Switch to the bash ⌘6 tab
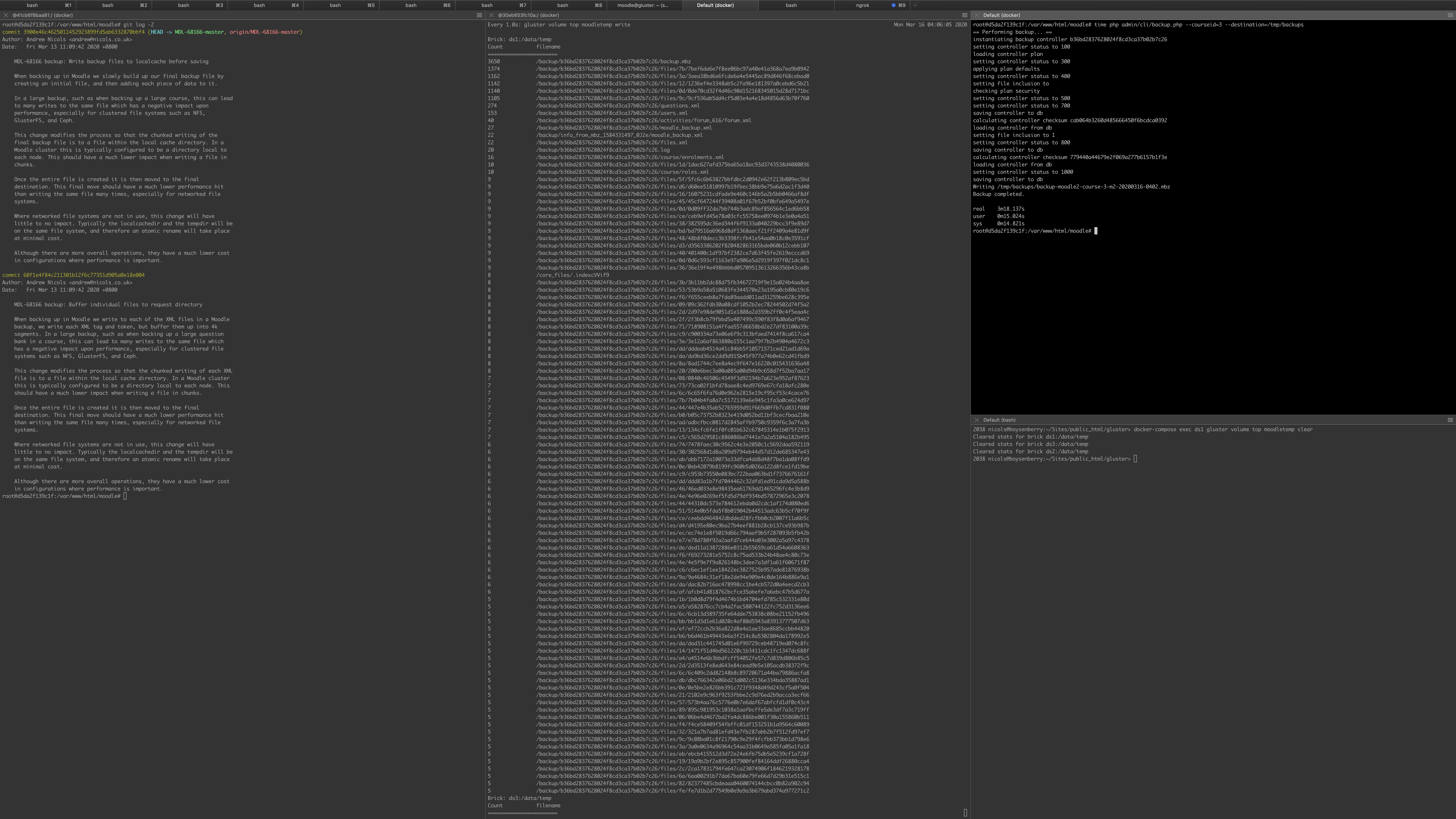 (417, 5)
